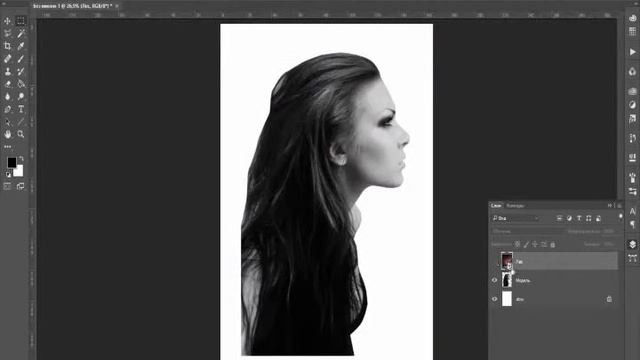This screenshot has height=360, width=640.
Task: Open the extra tools three-dot menu
Action: [8, 147]
